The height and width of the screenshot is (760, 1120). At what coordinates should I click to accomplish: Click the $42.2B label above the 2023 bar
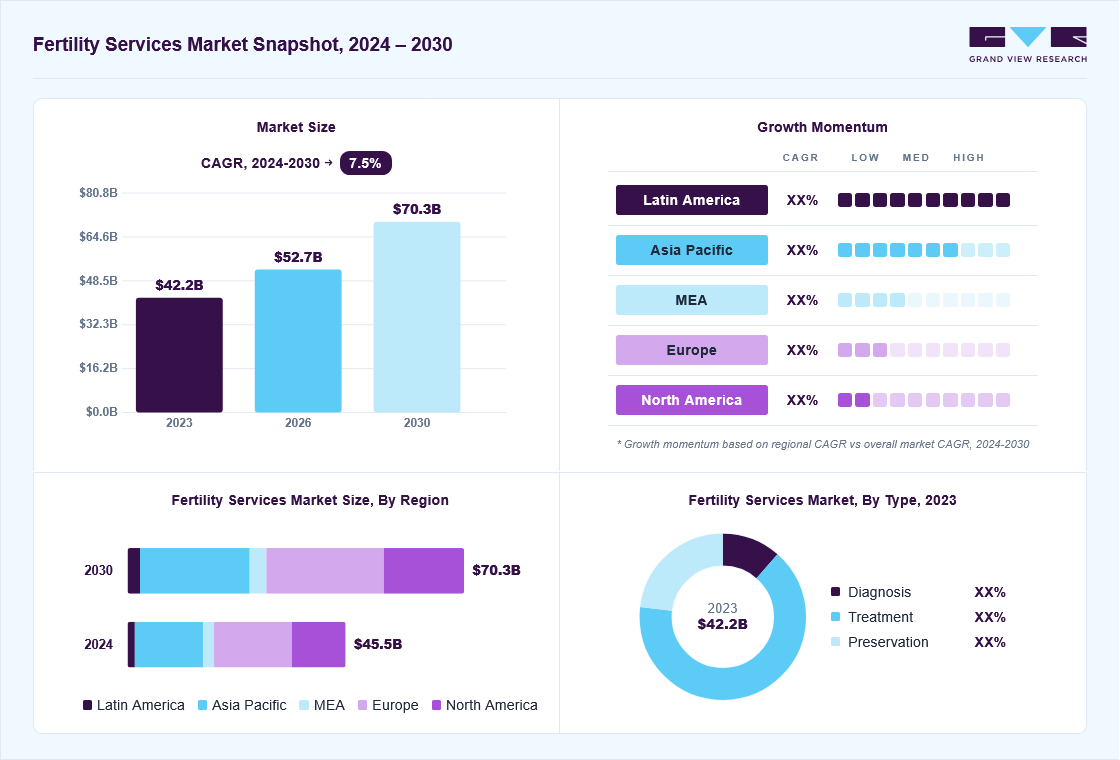[x=179, y=285]
